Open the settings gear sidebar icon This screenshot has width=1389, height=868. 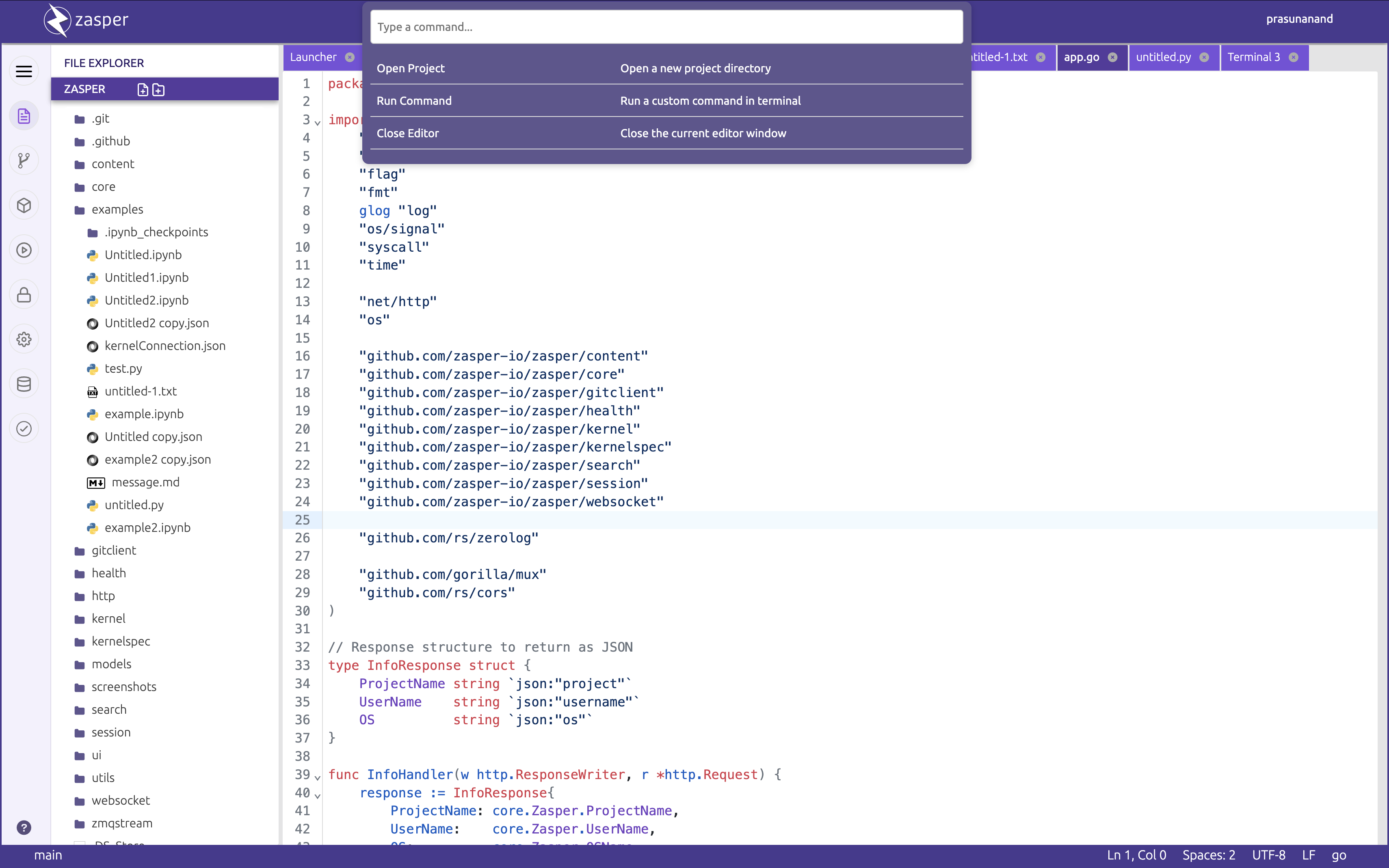[x=24, y=339]
